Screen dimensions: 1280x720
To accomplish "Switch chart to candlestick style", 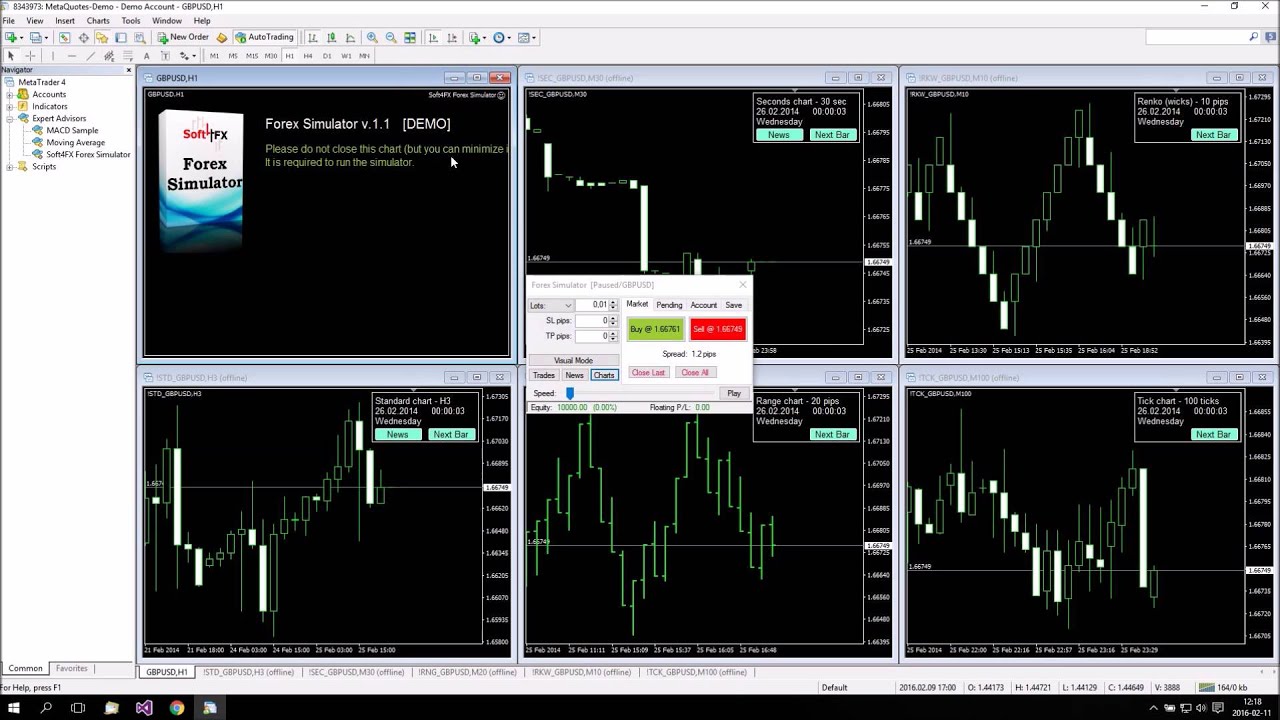I will click(x=332, y=37).
